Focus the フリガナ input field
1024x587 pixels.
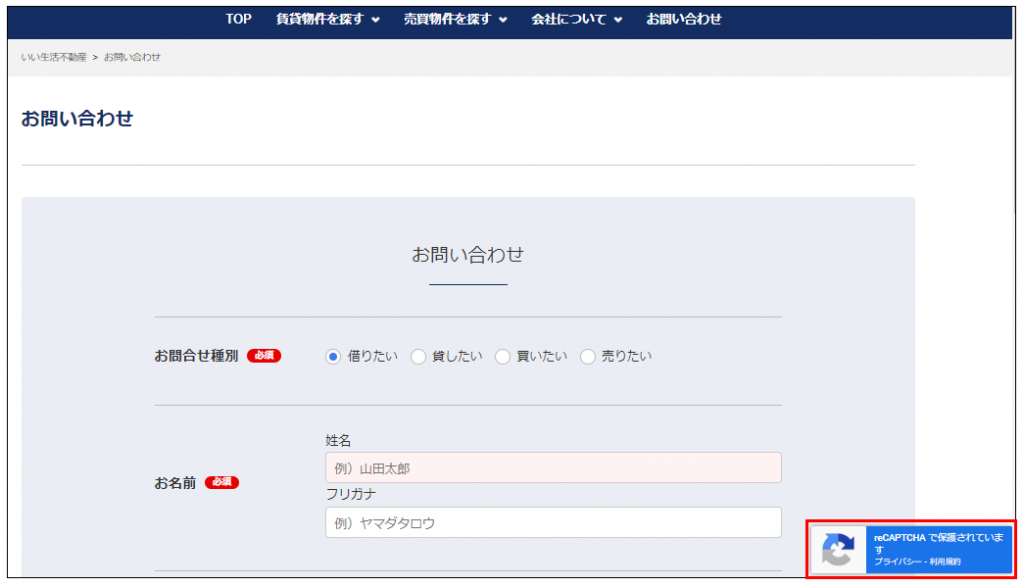[552, 522]
